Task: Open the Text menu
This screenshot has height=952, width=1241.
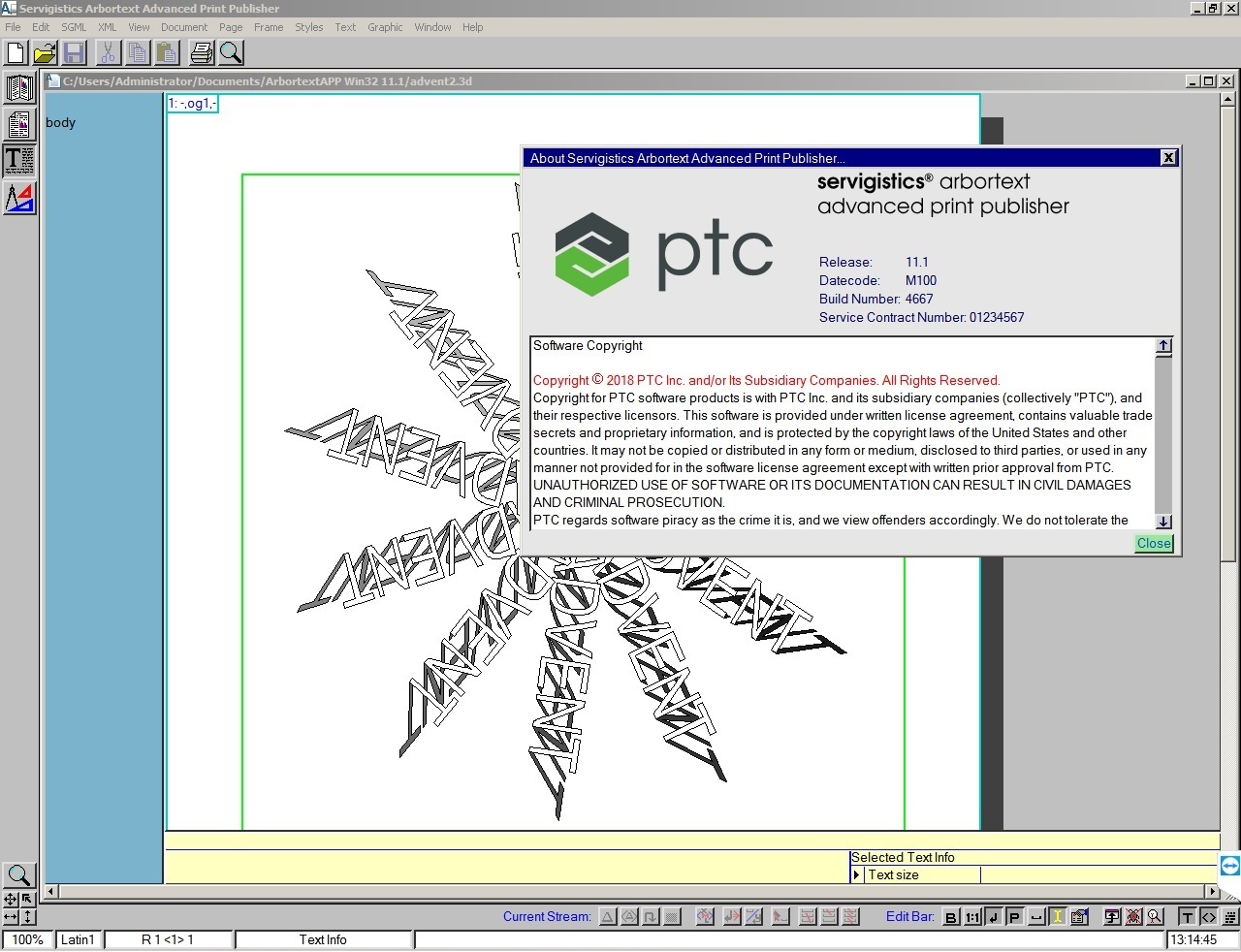Action: [x=345, y=27]
